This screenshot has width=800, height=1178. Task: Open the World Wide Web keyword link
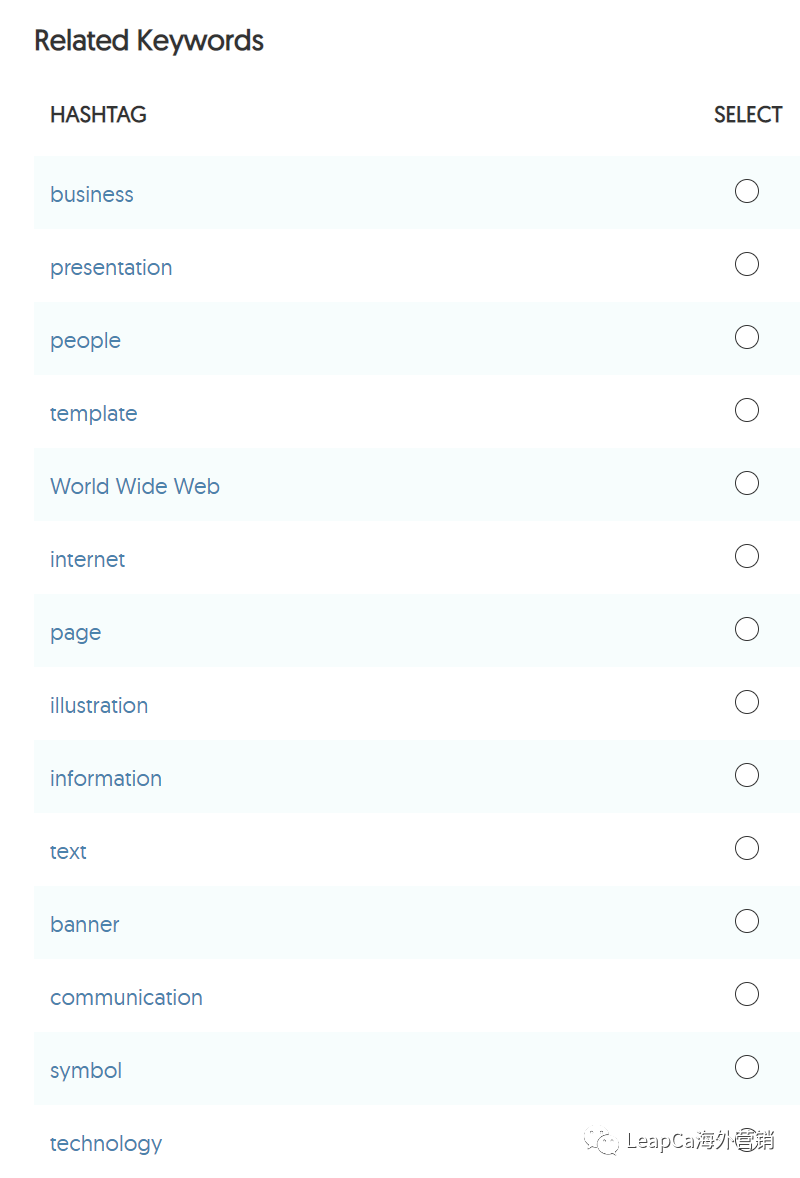135,486
